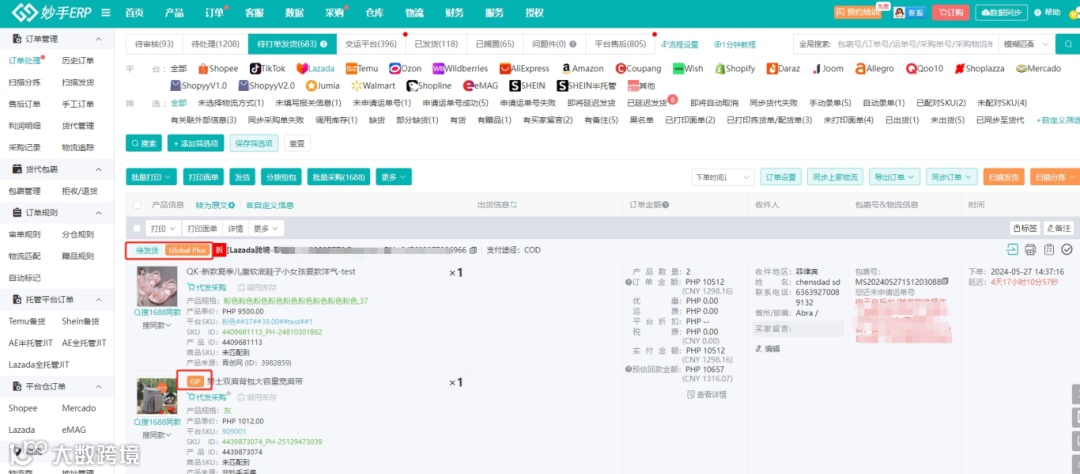Filter by Wildberries platform

pos(460,68)
